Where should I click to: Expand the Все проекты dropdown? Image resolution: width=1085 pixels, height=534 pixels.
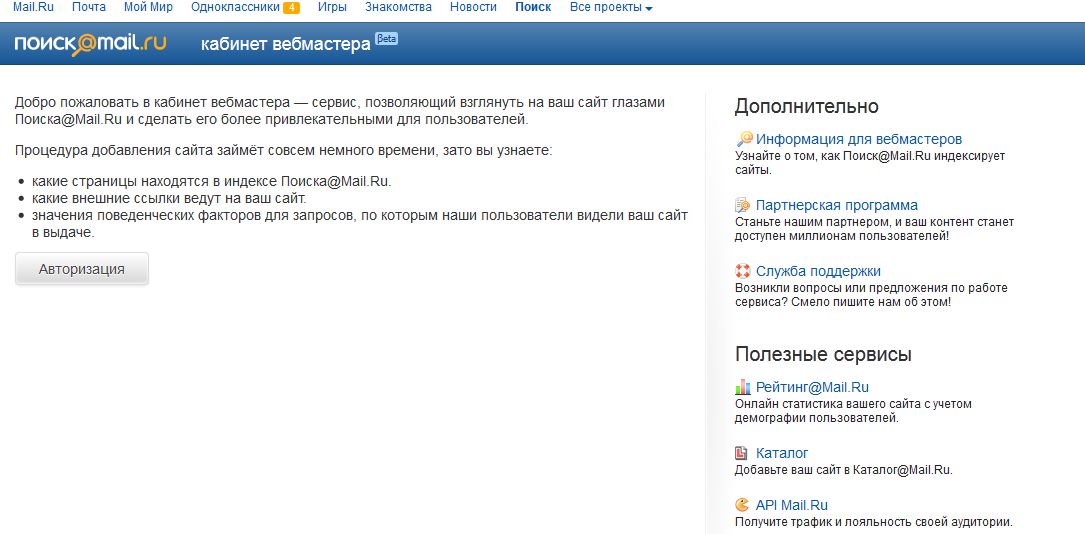click(x=610, y=8)
